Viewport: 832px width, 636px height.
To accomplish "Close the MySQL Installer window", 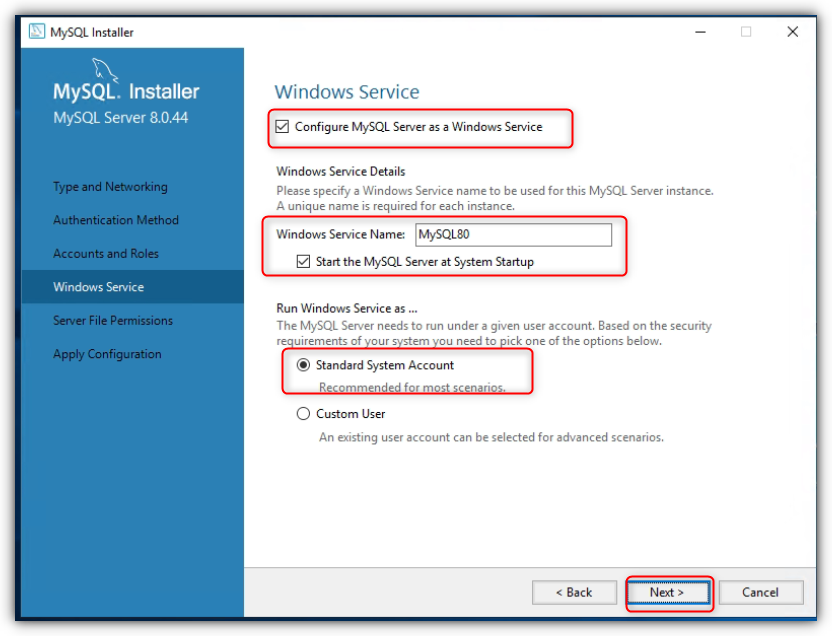I will tap(793, 32).
